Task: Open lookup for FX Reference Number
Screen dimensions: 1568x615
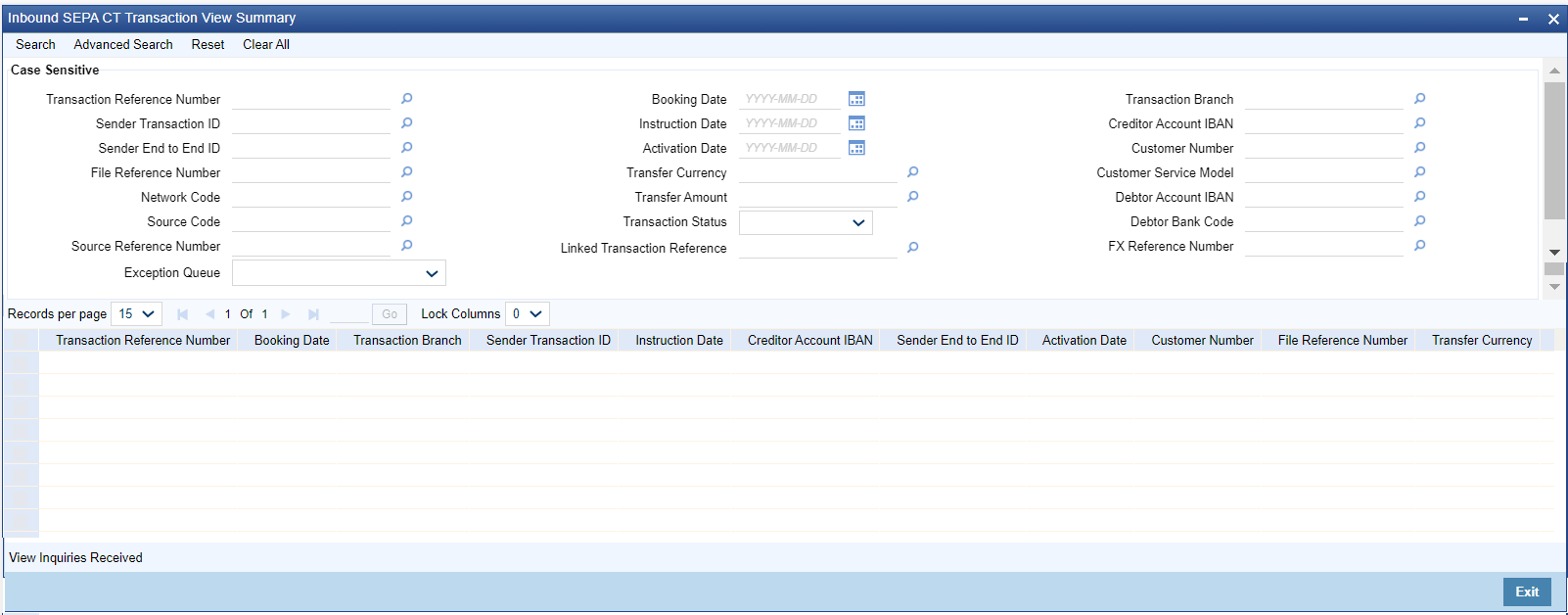Action: tap(1420, 246)
